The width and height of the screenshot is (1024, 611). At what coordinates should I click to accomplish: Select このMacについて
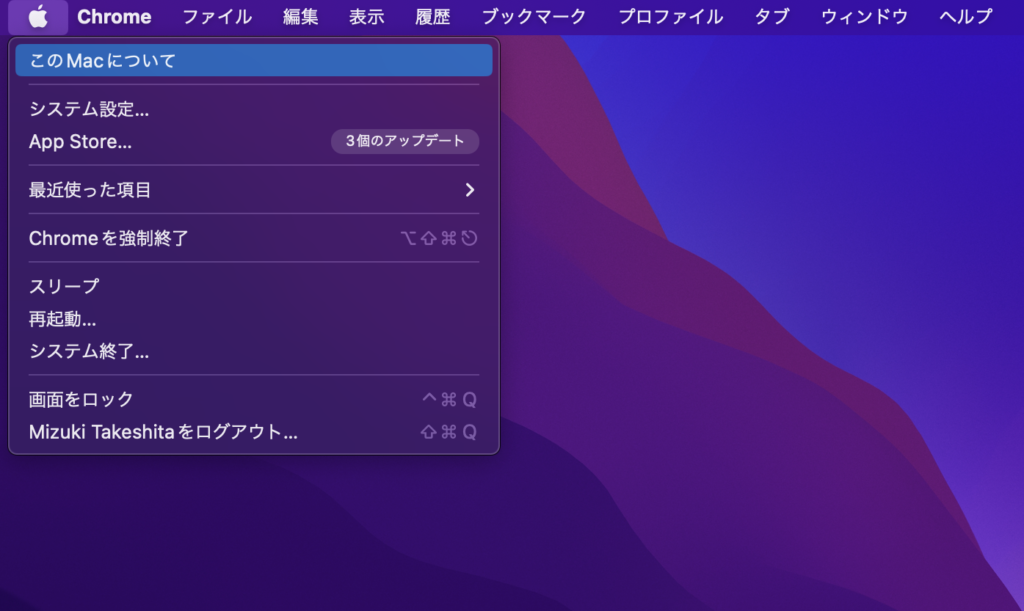coord(254,61)
